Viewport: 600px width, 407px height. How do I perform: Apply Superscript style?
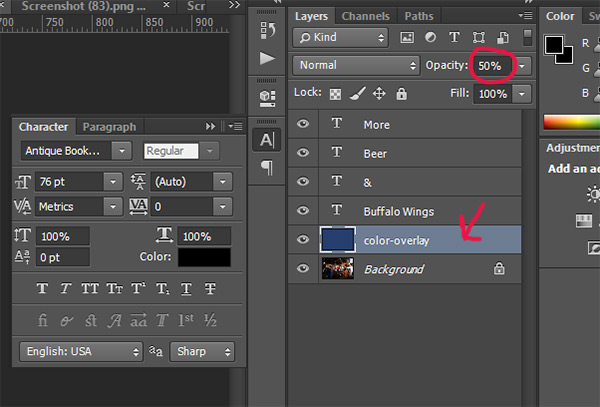(138, 288)
